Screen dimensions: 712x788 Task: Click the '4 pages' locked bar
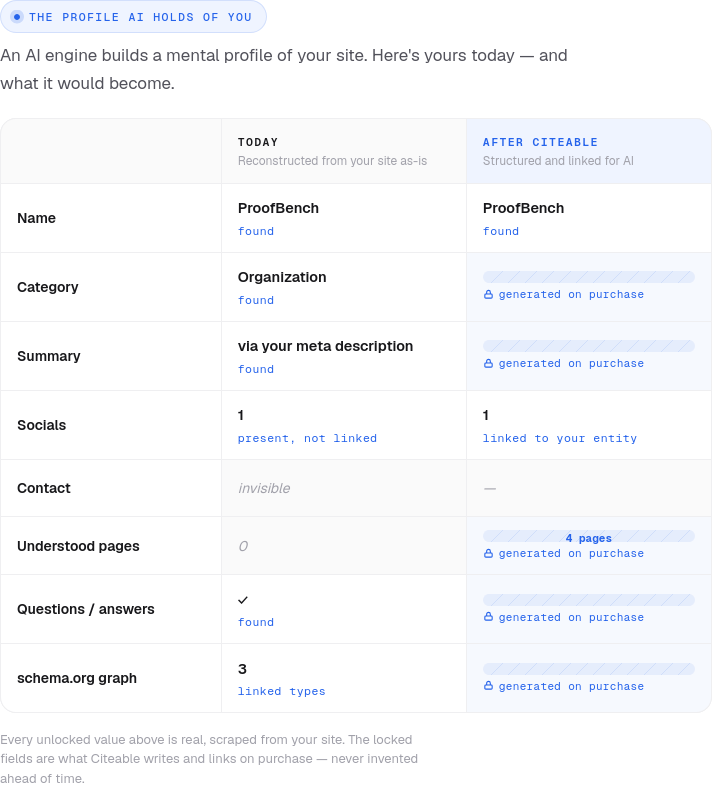[x=588, y=536]
